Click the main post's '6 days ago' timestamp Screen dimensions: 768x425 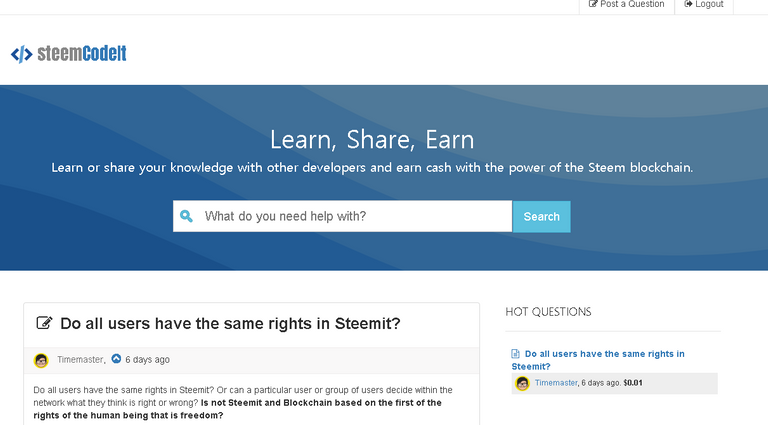[x=147, y=360]
